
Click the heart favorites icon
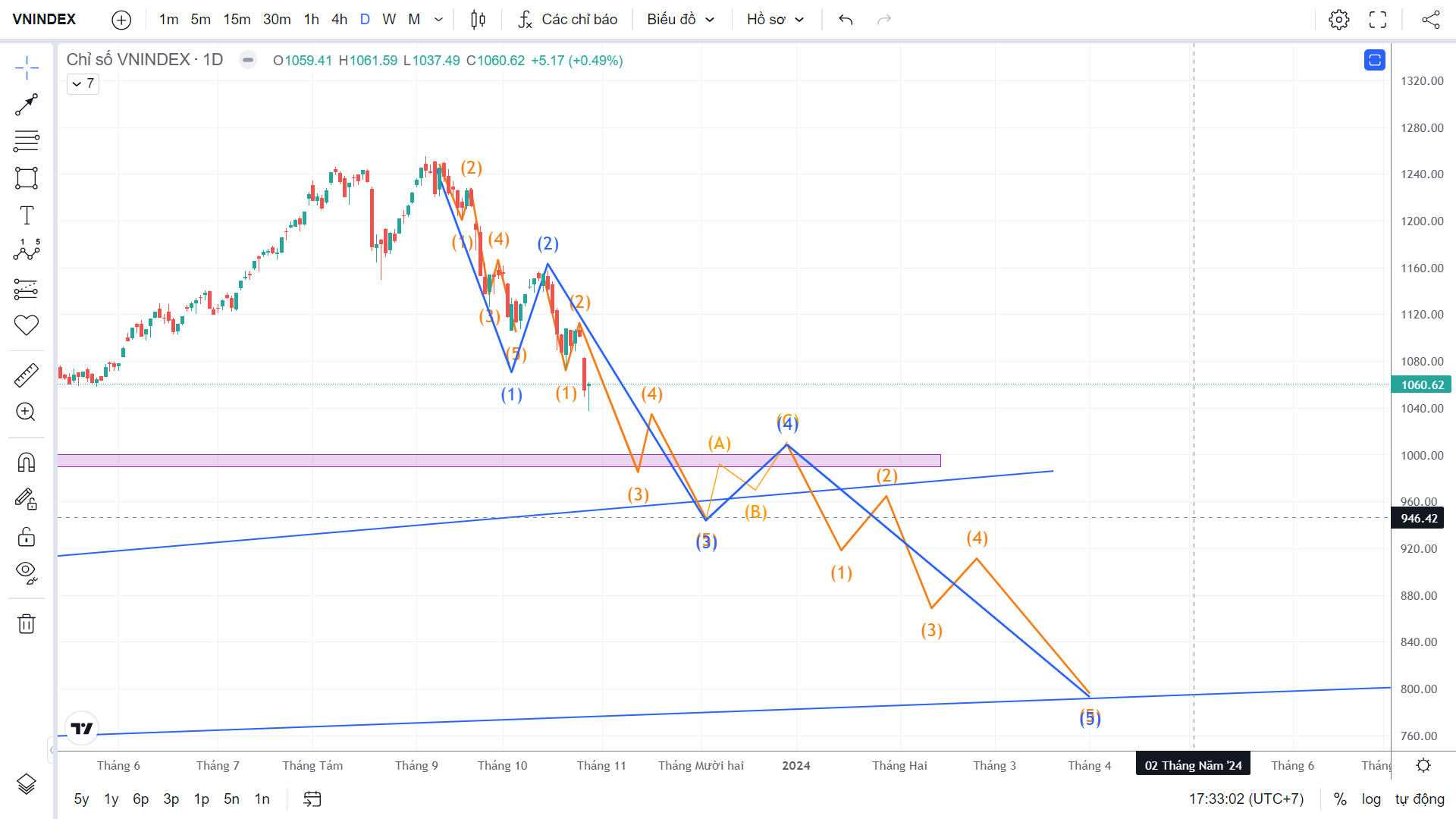tap(27, 325)
